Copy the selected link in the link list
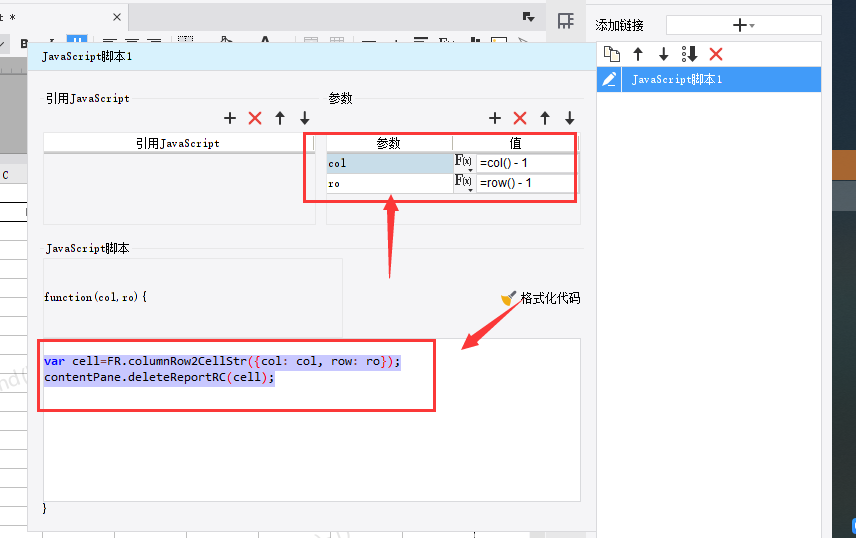This screenshot has height=538, width=856. [612, 54]
